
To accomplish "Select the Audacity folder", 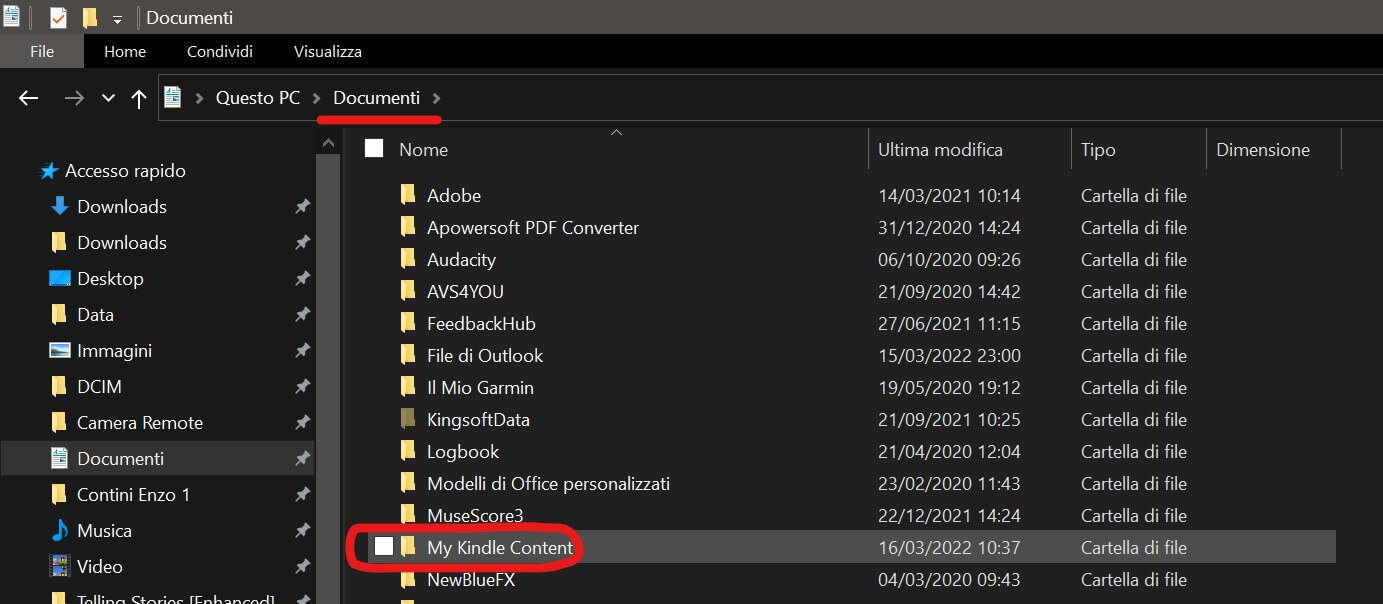I will [460, 260].
